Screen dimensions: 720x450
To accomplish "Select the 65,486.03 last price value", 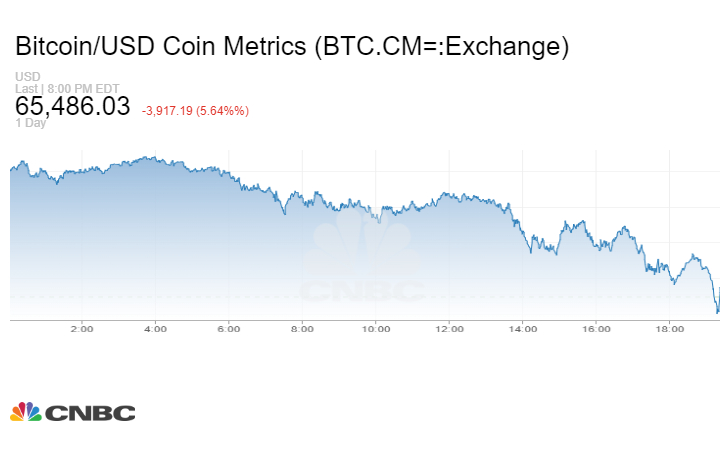I will [x=72, y=106].
